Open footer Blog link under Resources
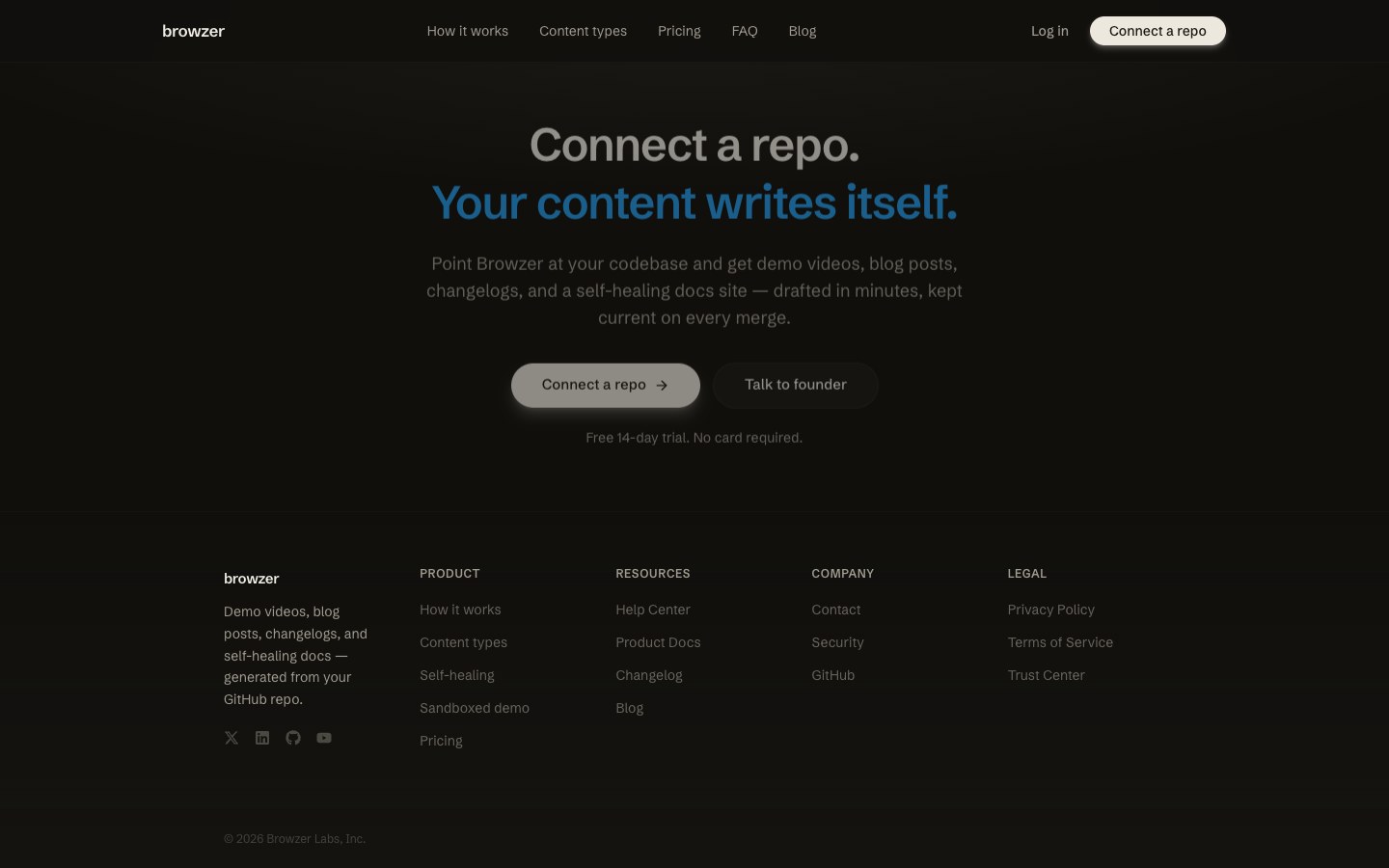Viewport: 1389px width, 868px height. point(630,708)
